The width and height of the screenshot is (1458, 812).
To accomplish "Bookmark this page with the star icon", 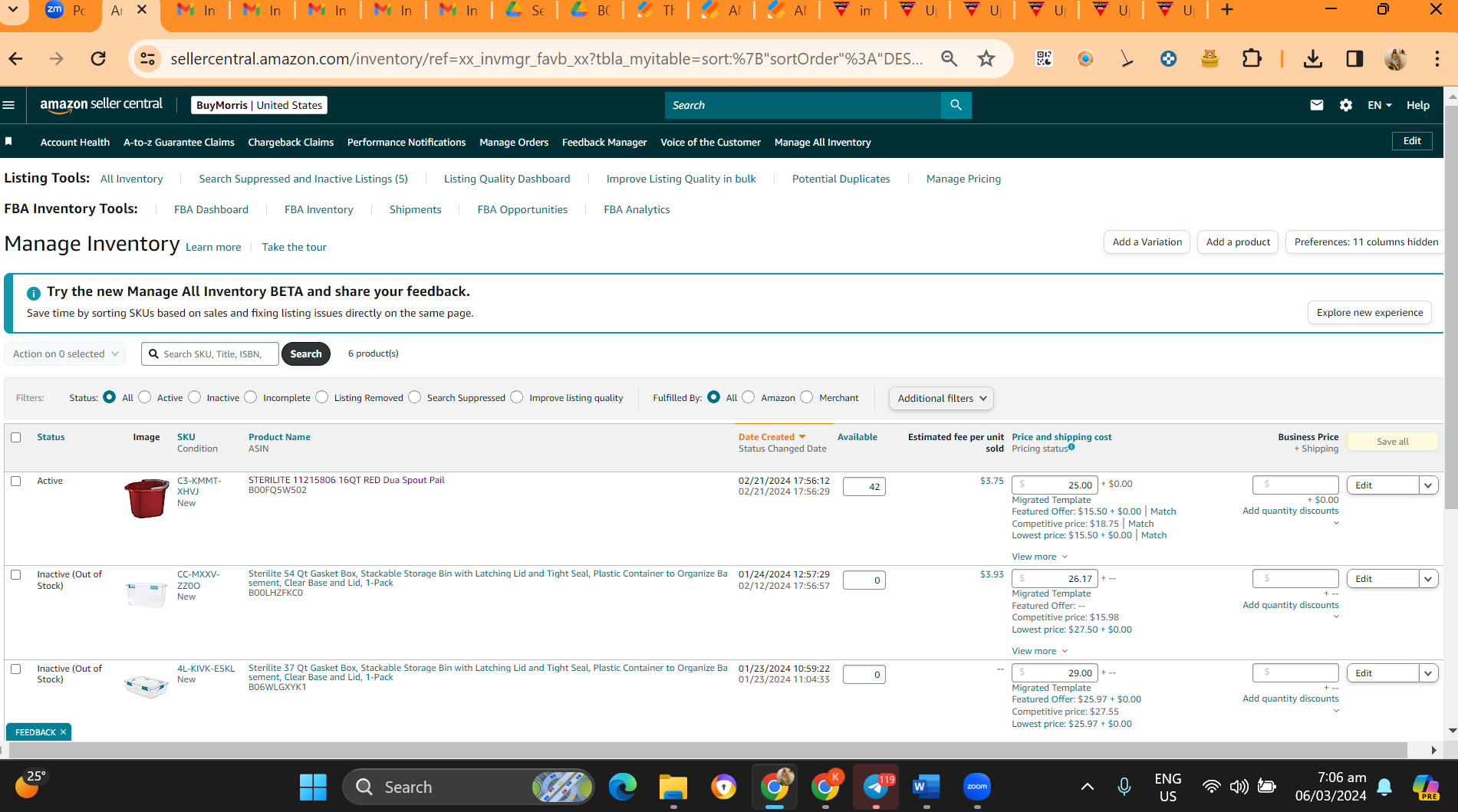I will click(x=986, y=58).
